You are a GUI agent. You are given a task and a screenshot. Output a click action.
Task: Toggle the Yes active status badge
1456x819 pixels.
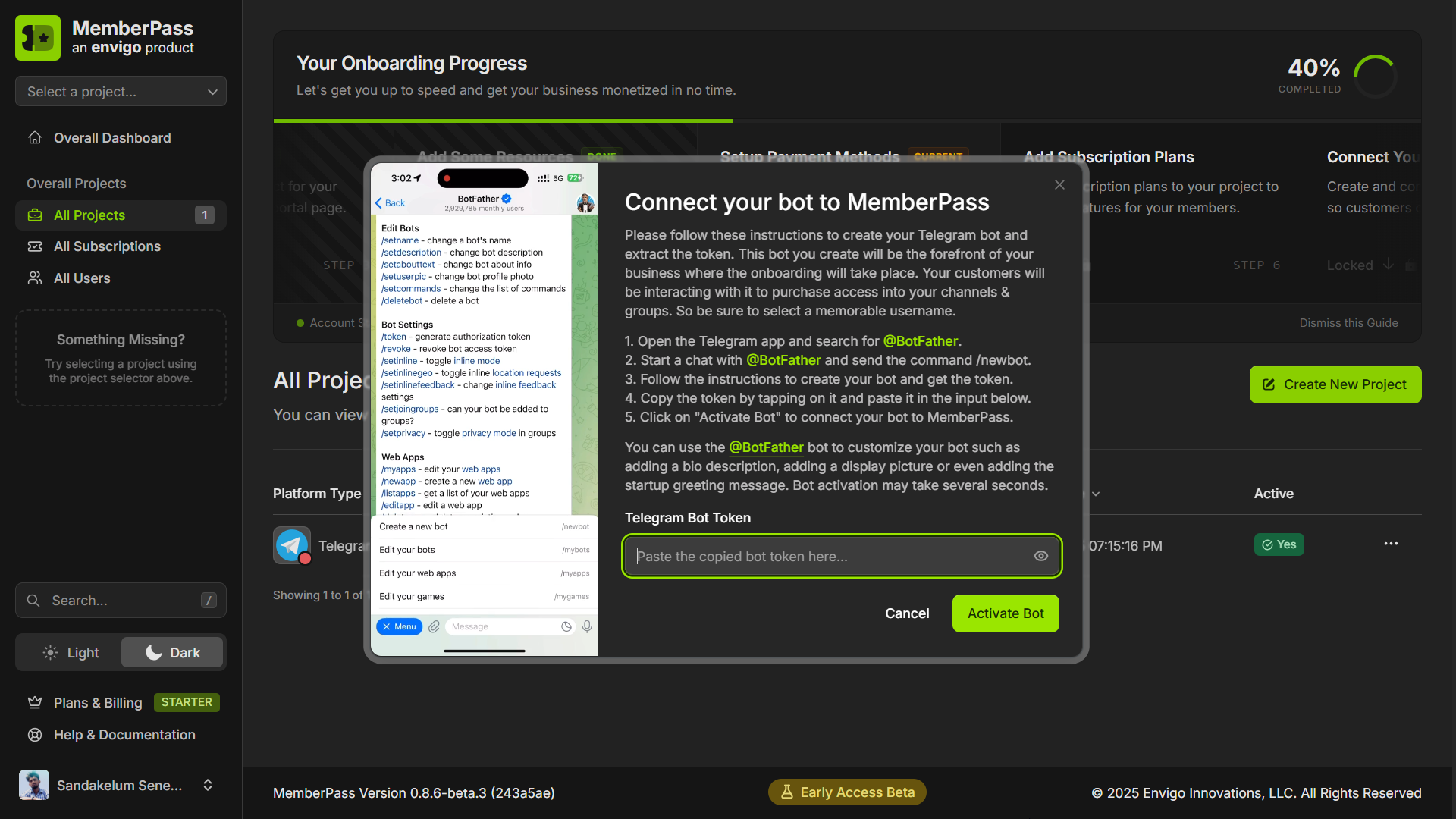pos(1279,544)
